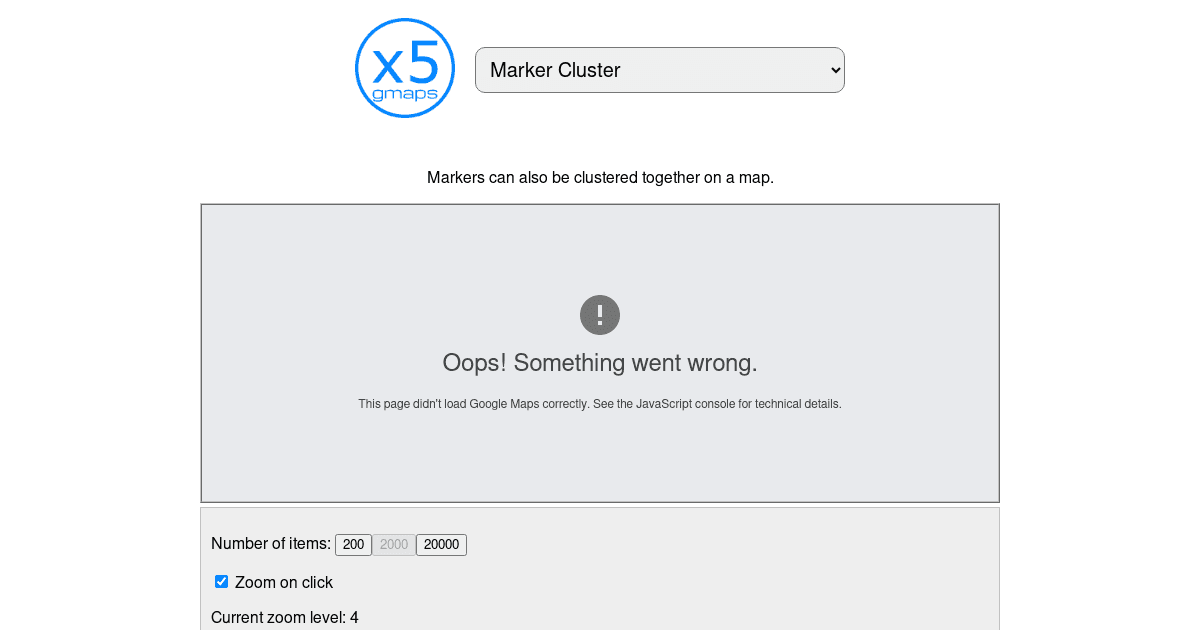
Task: Click the Markers can also be clustered caption
Action: pos(599,177)
